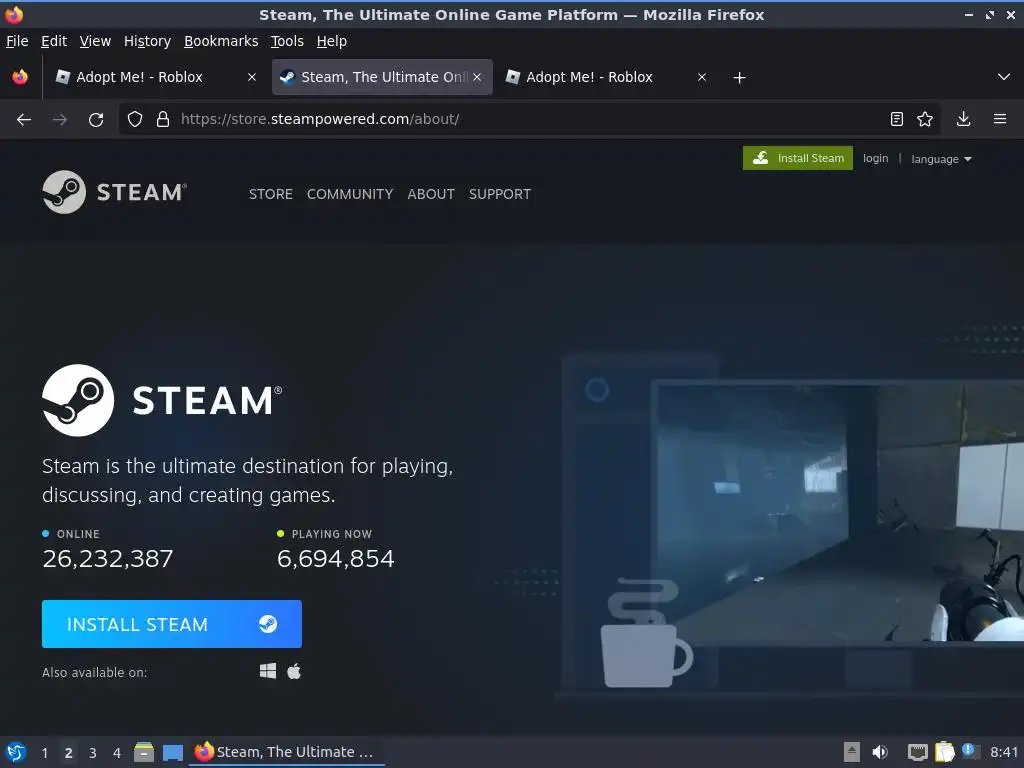Open the system start menu in taskbar
Image resolution: width=1024 pixels, height=768 pixels.
[x=16, y=752]
